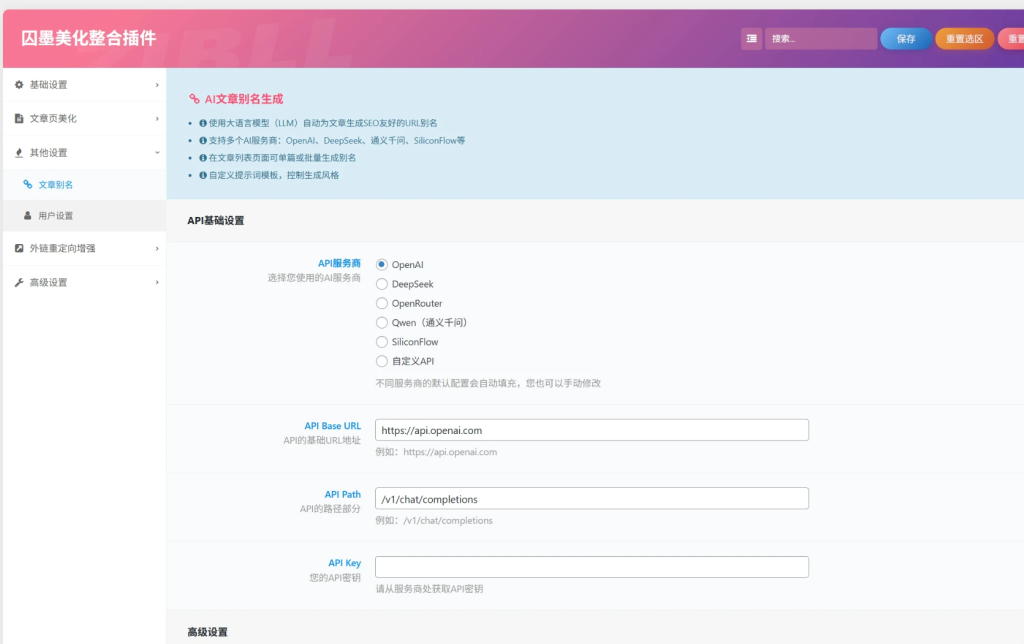Image resolution: width=1024 pixels, height=644 pixels.
Task: Click the gear icon beside 基础设置
Action: [19, 85]
